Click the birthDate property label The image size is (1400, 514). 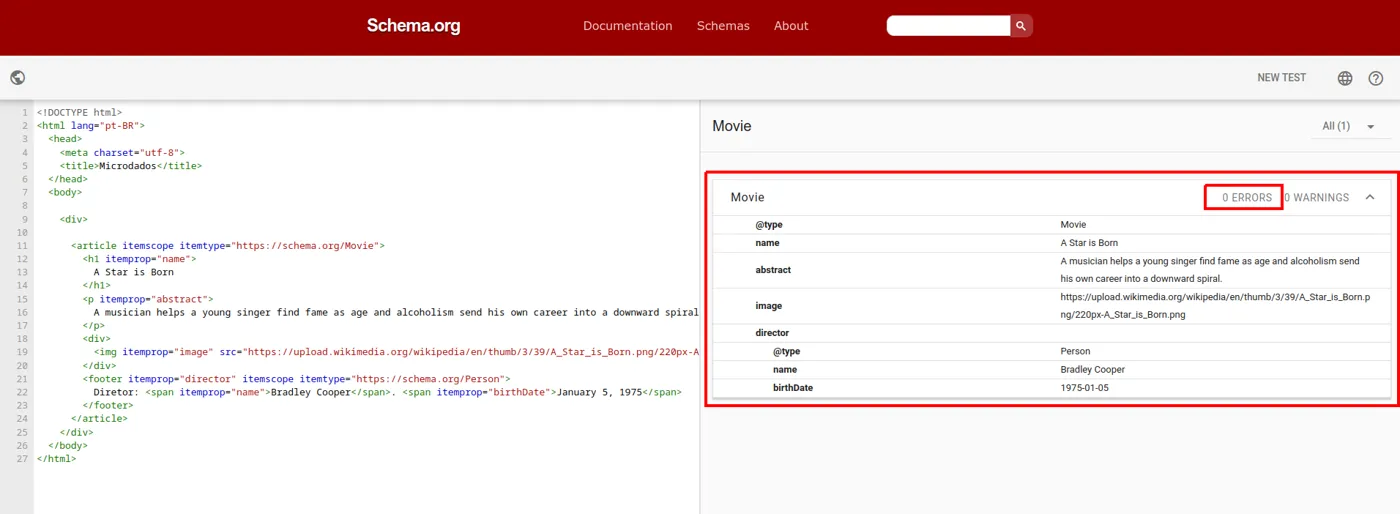click(793, 388)
